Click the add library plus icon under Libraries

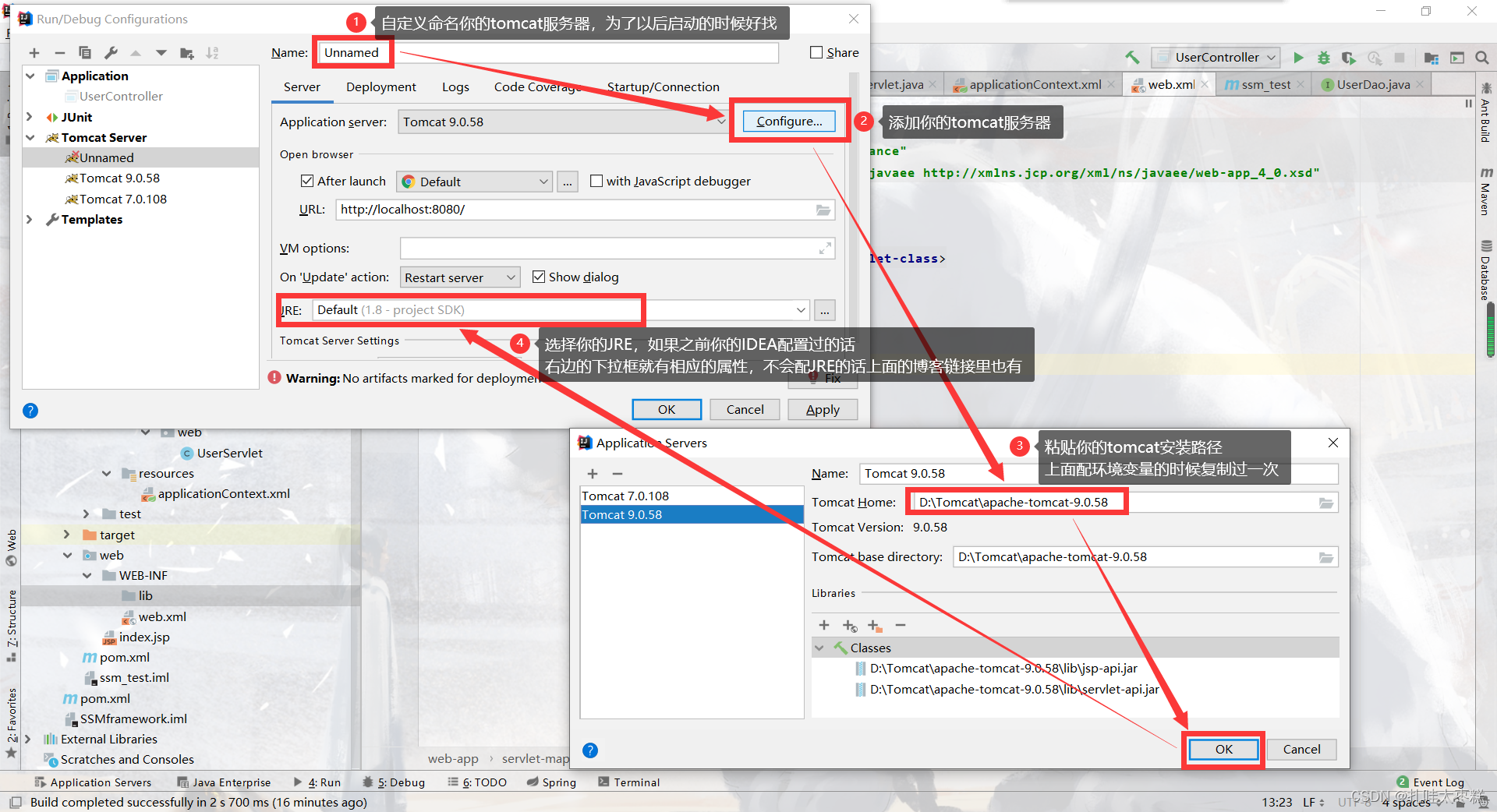(x=824, y=625)
